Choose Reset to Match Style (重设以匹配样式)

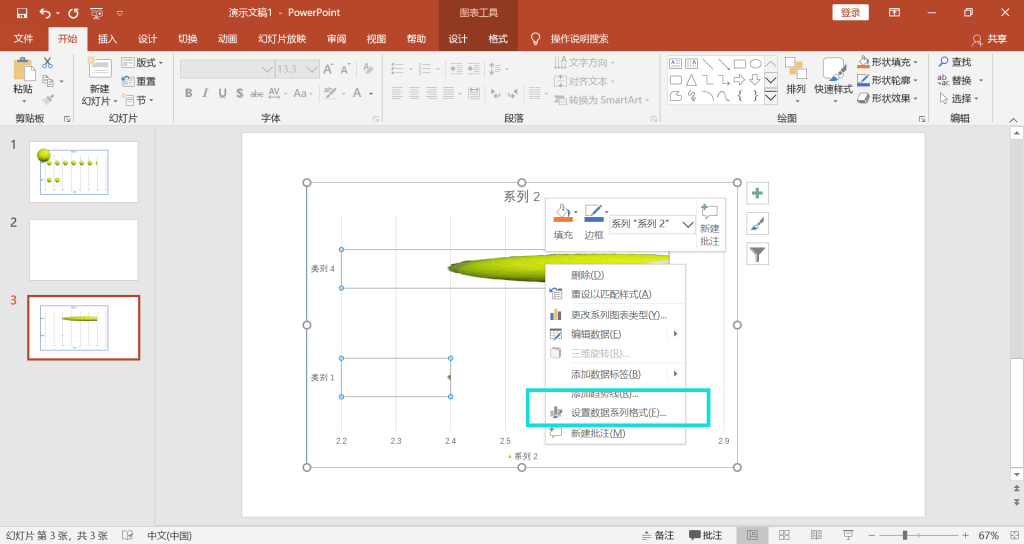click(x=615, y=295)
